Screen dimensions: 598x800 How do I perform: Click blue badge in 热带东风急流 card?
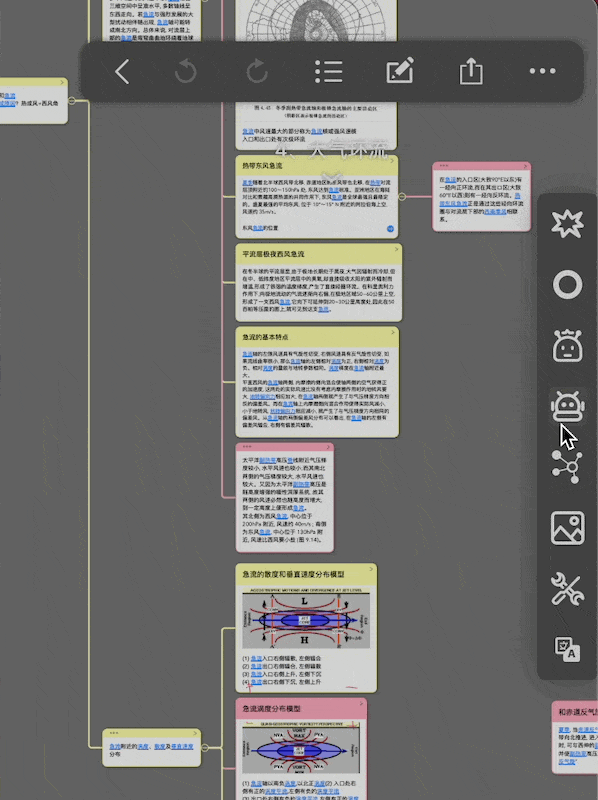pyautogui.click(x=390, y=229)
